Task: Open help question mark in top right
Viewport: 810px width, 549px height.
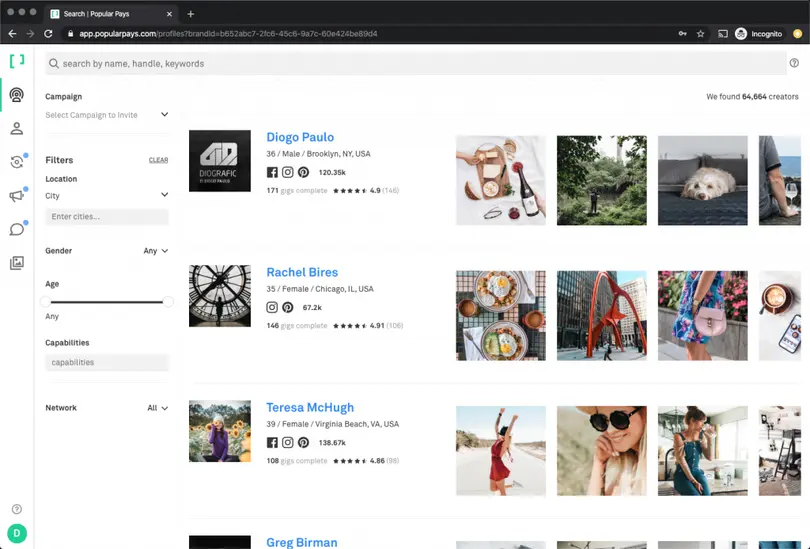Action: [794, 63]
